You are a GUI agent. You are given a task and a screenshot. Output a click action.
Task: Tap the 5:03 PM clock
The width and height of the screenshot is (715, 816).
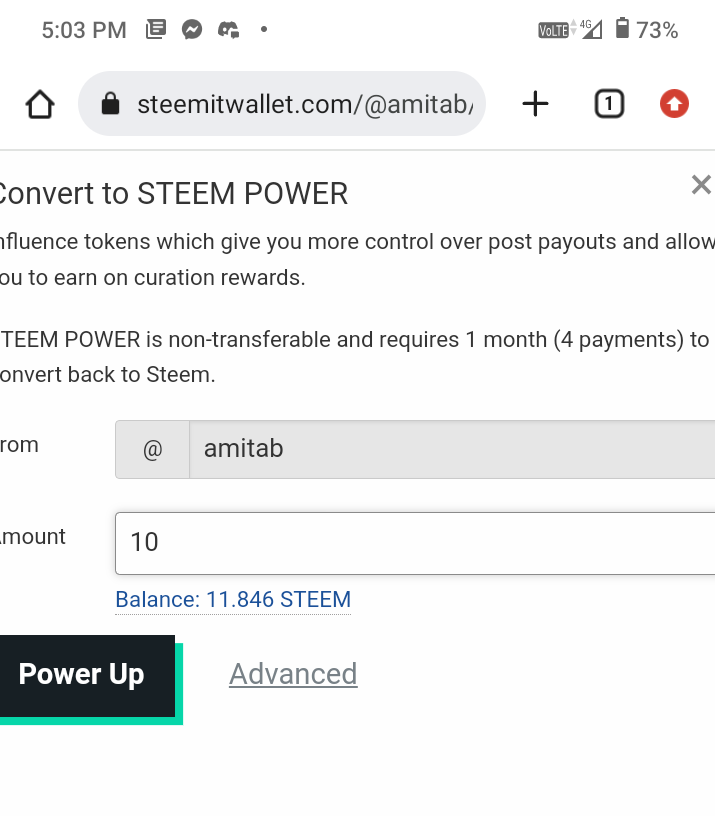84,30
